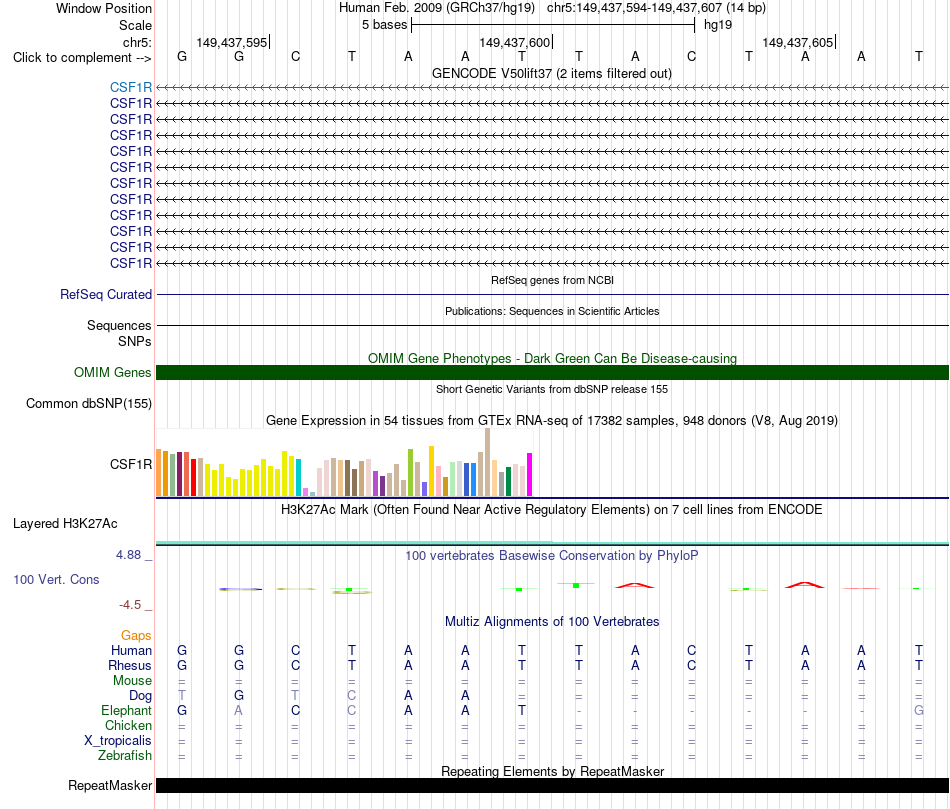This screenshot has width=950, height=809.
Task: Click OMIM Gene Phenotypes green track title
Action: 552,358
